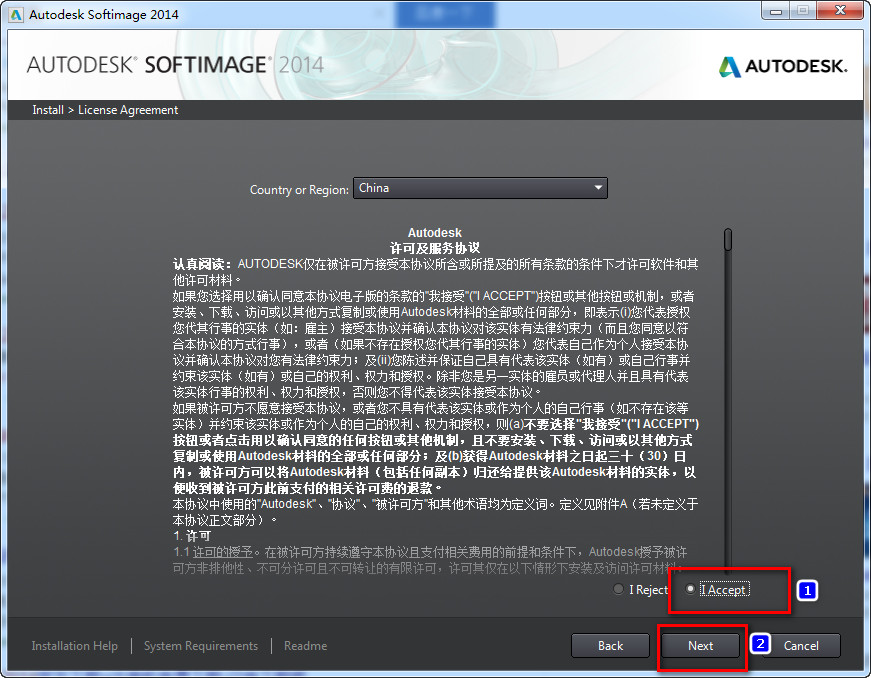Click the '1. 许可' section heading
871x678 pixels.
192,536
